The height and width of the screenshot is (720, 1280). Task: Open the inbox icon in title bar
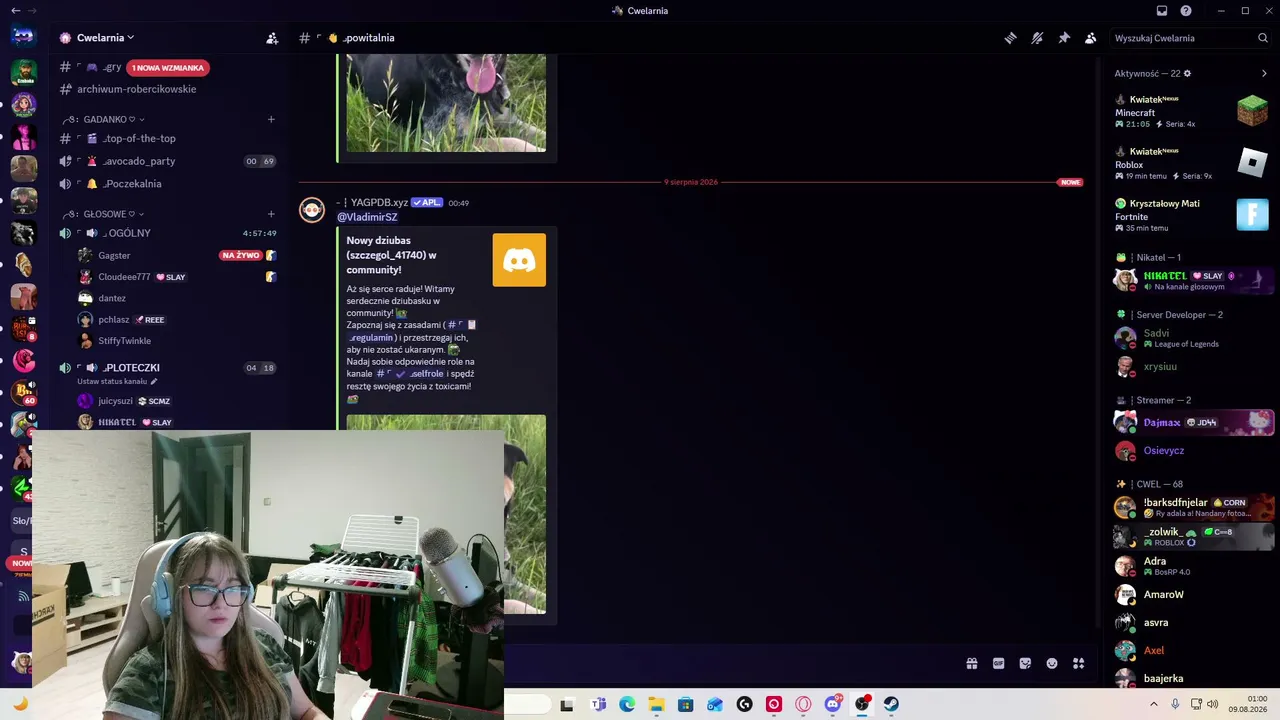click(x=1162, y=11)
